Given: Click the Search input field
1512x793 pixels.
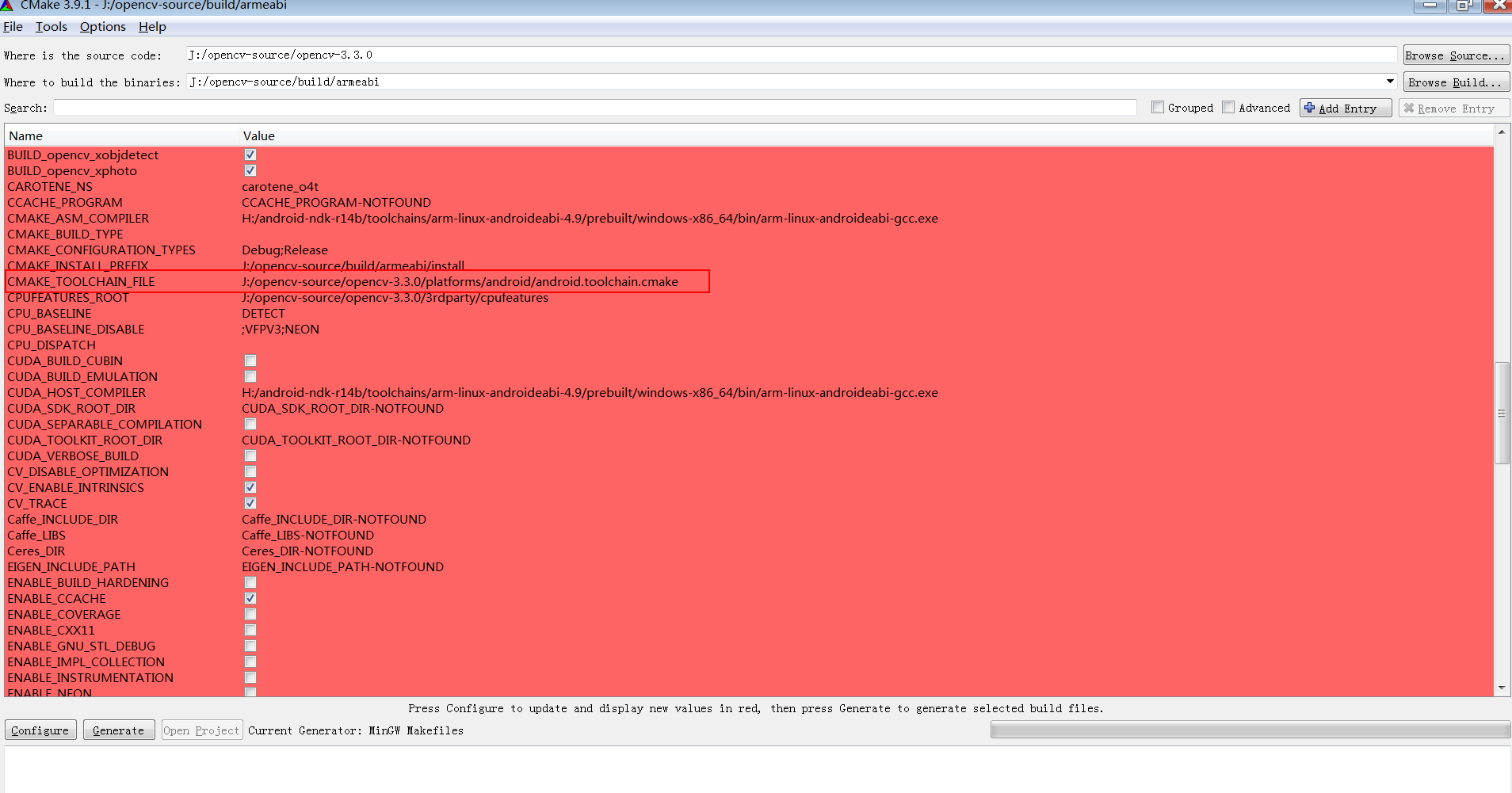Looking at the screenshot, I should tap(595, 108).
